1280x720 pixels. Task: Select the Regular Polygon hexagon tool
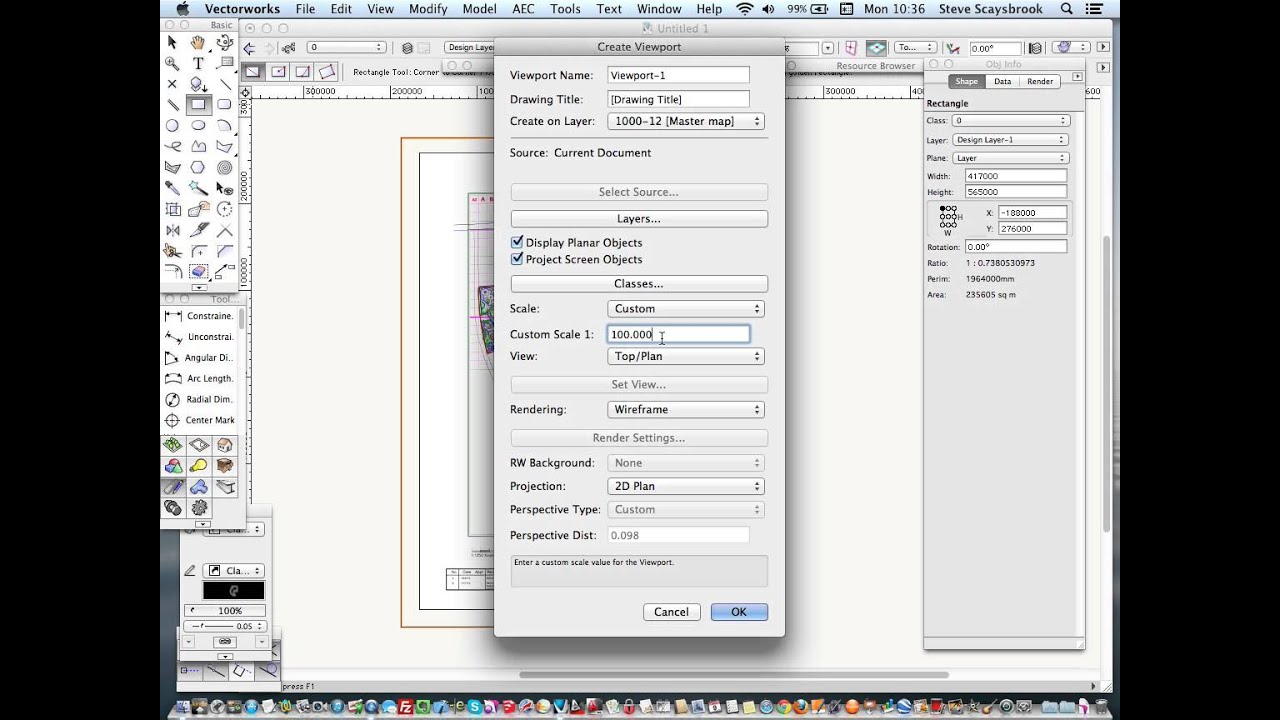[198, 167]
